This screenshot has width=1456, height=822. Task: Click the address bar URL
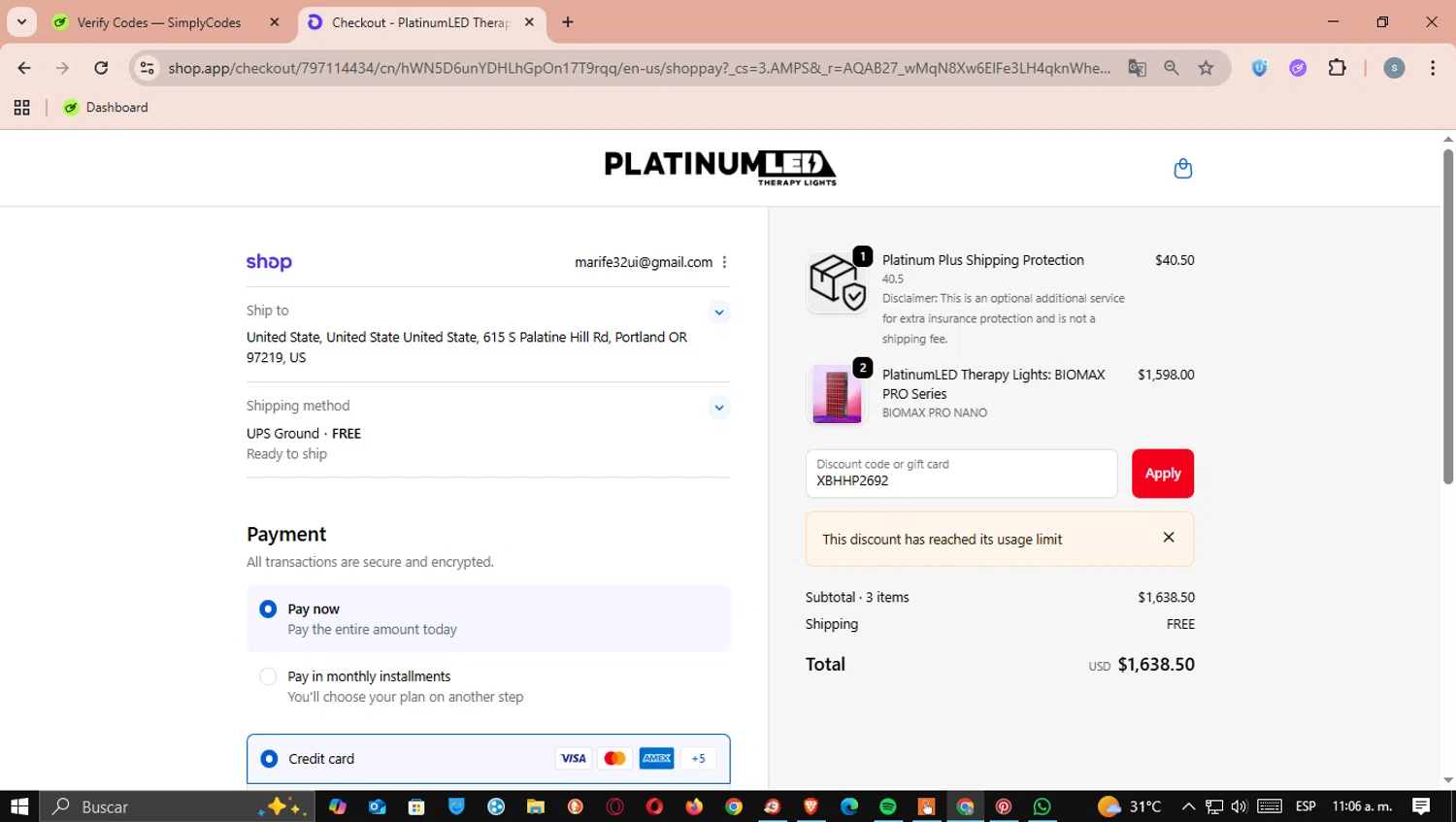pos(639,68)
